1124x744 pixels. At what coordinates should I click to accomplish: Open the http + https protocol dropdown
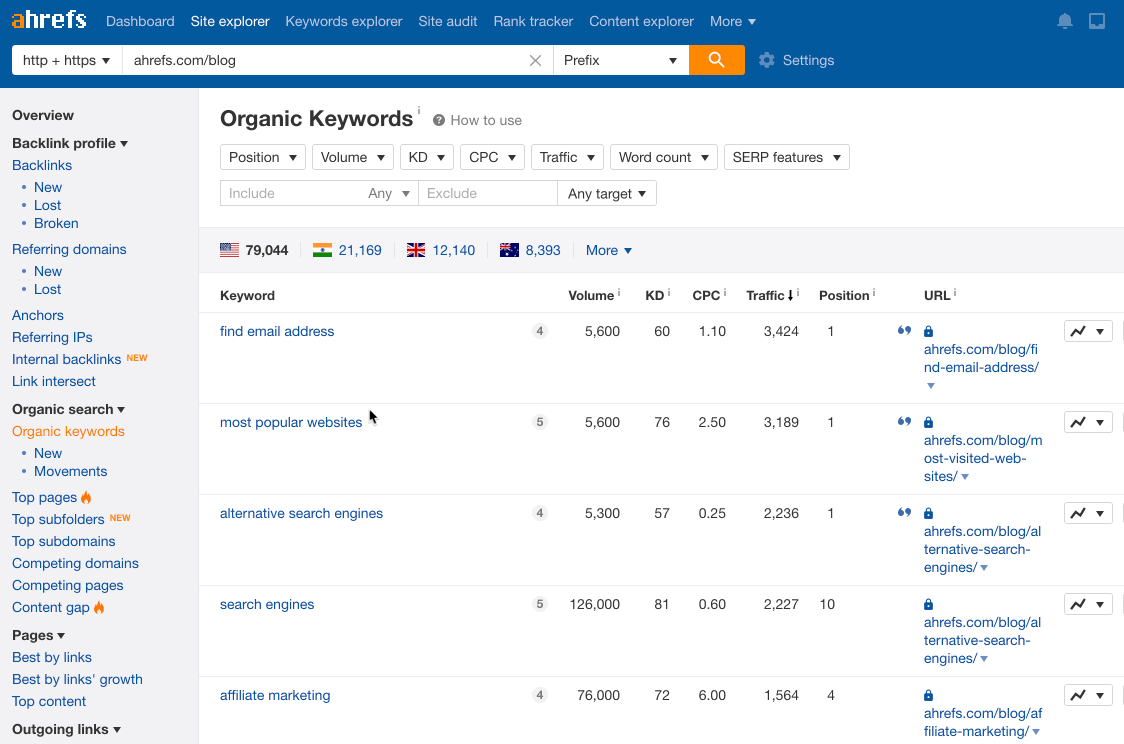66,60
